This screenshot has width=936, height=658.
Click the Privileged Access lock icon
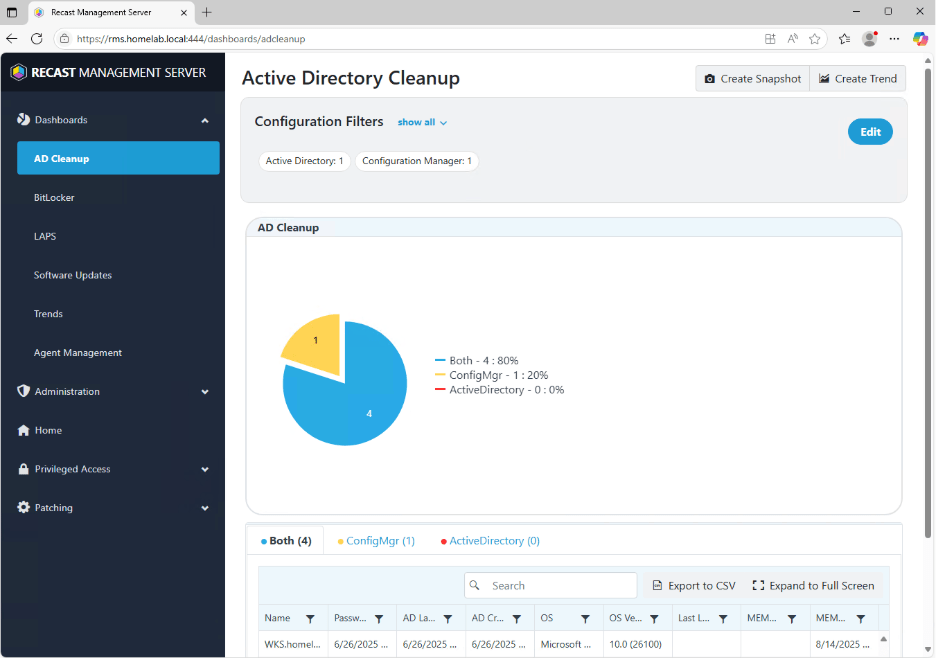pos(22,468)
